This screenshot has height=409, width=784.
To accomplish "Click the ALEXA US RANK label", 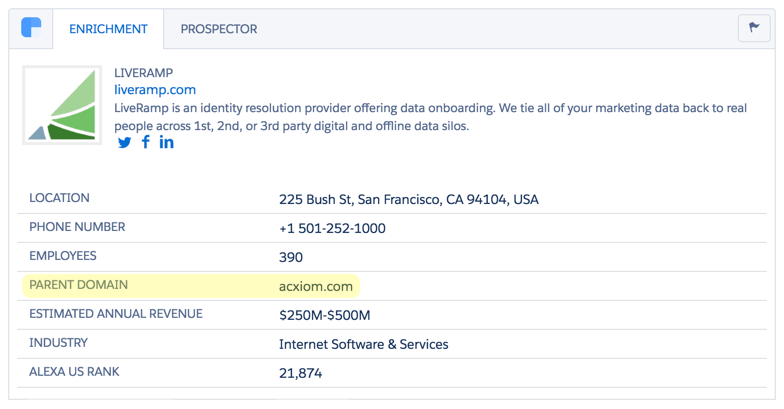I will [74, 372].
